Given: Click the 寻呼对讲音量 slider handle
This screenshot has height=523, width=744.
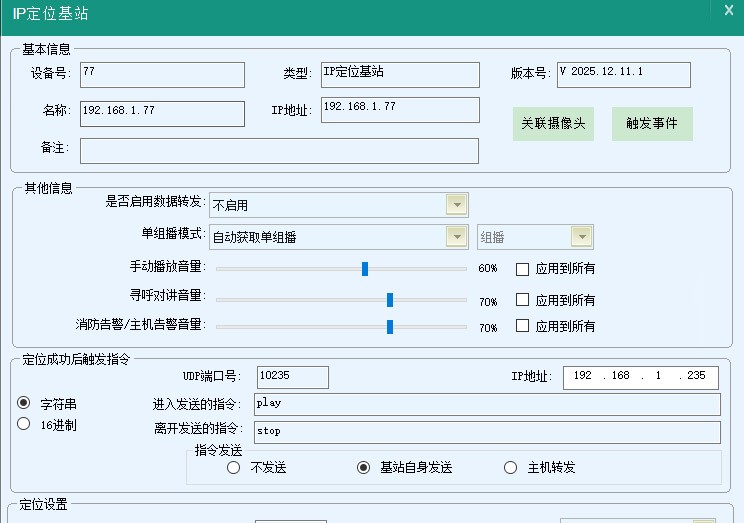Looking at the screenshot, I should point(390,299).
